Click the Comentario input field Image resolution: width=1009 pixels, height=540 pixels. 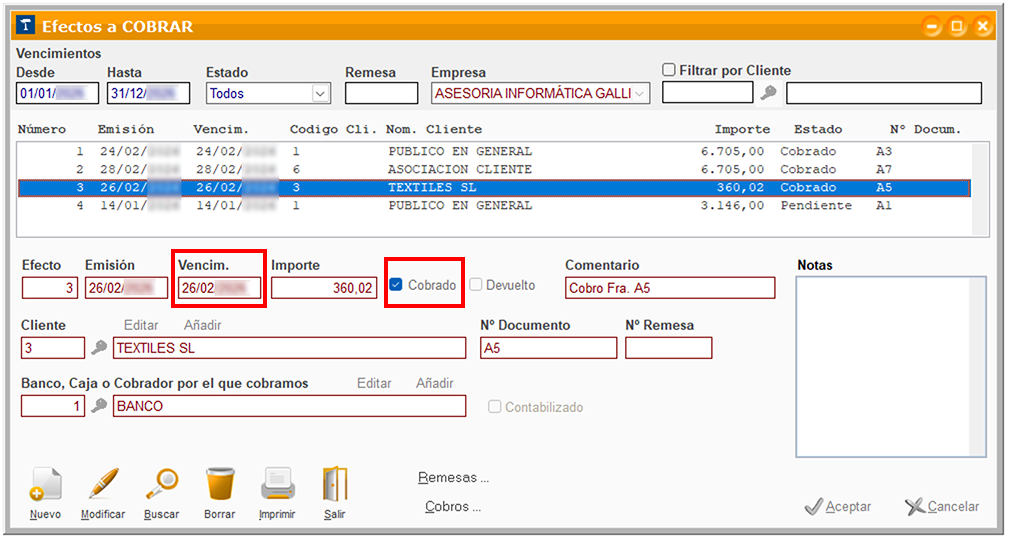pyautogui.click(x=669, y=288)
